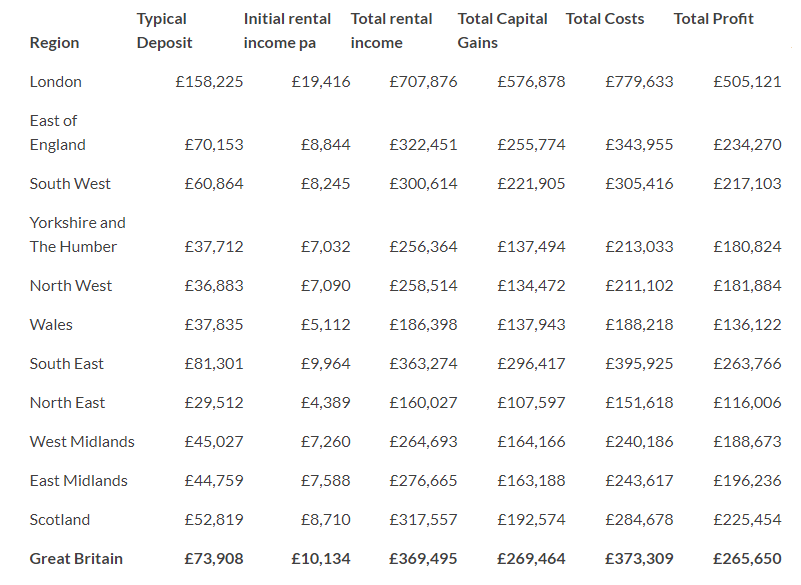
Task: Click Scotland total profit £225,454
Action: tap(747, 520)
